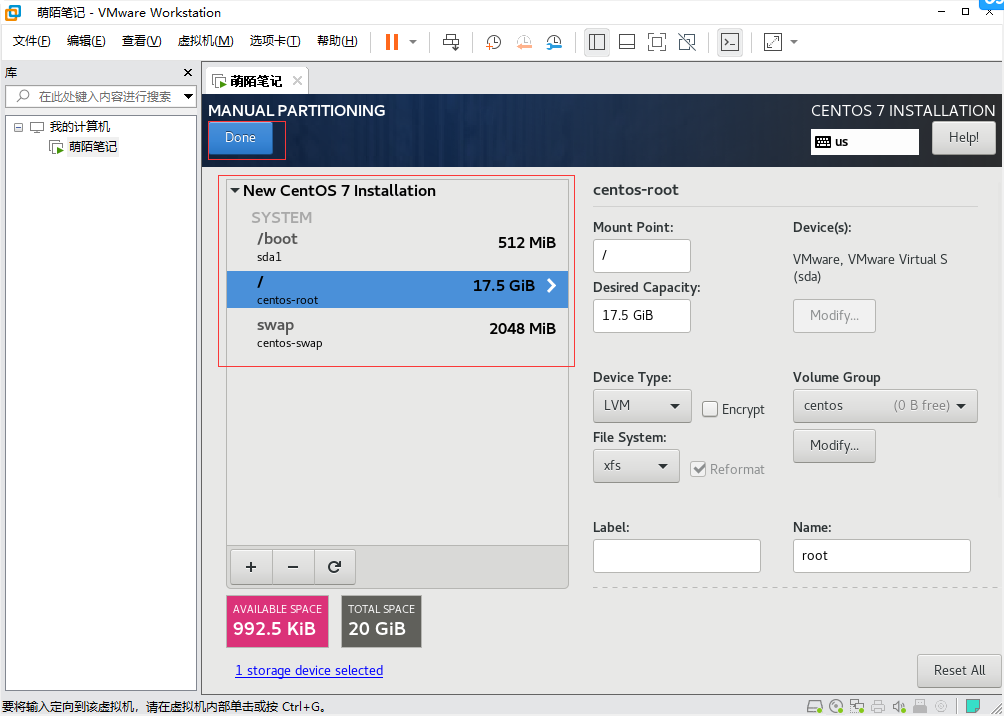Close the library (库) panel
The width and height of the screenshot is (1004, 716).
188,72
